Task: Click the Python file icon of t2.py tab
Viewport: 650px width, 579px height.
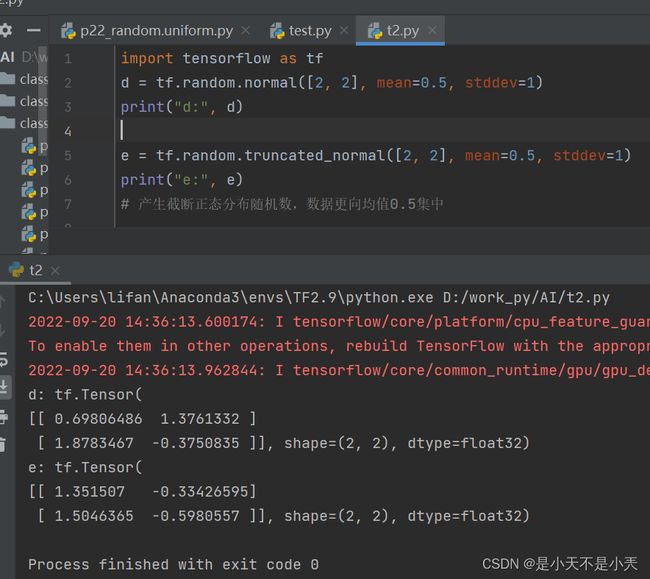Action: pos(375,31)
